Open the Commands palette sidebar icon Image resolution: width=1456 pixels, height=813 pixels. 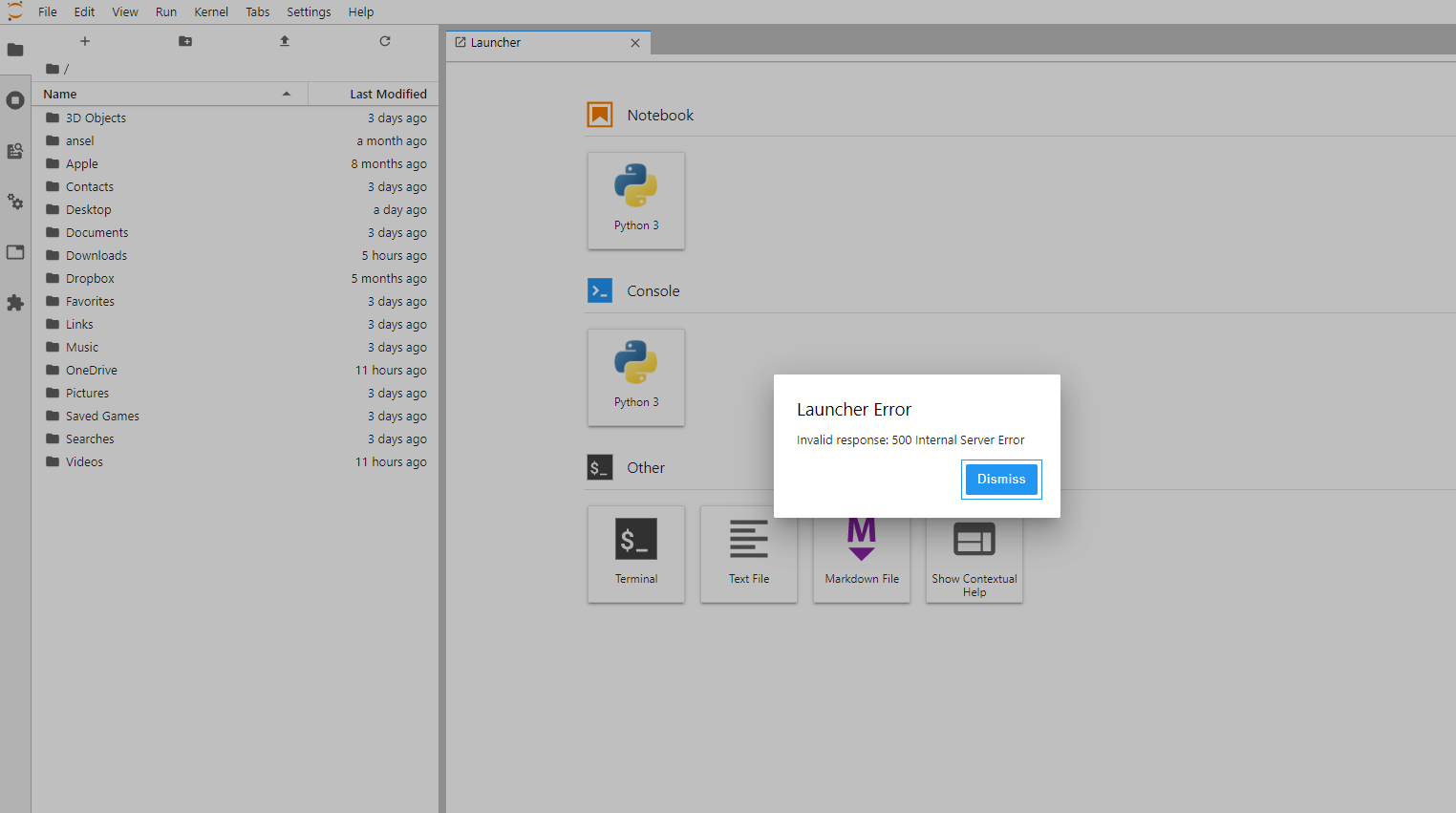[15, 151]
